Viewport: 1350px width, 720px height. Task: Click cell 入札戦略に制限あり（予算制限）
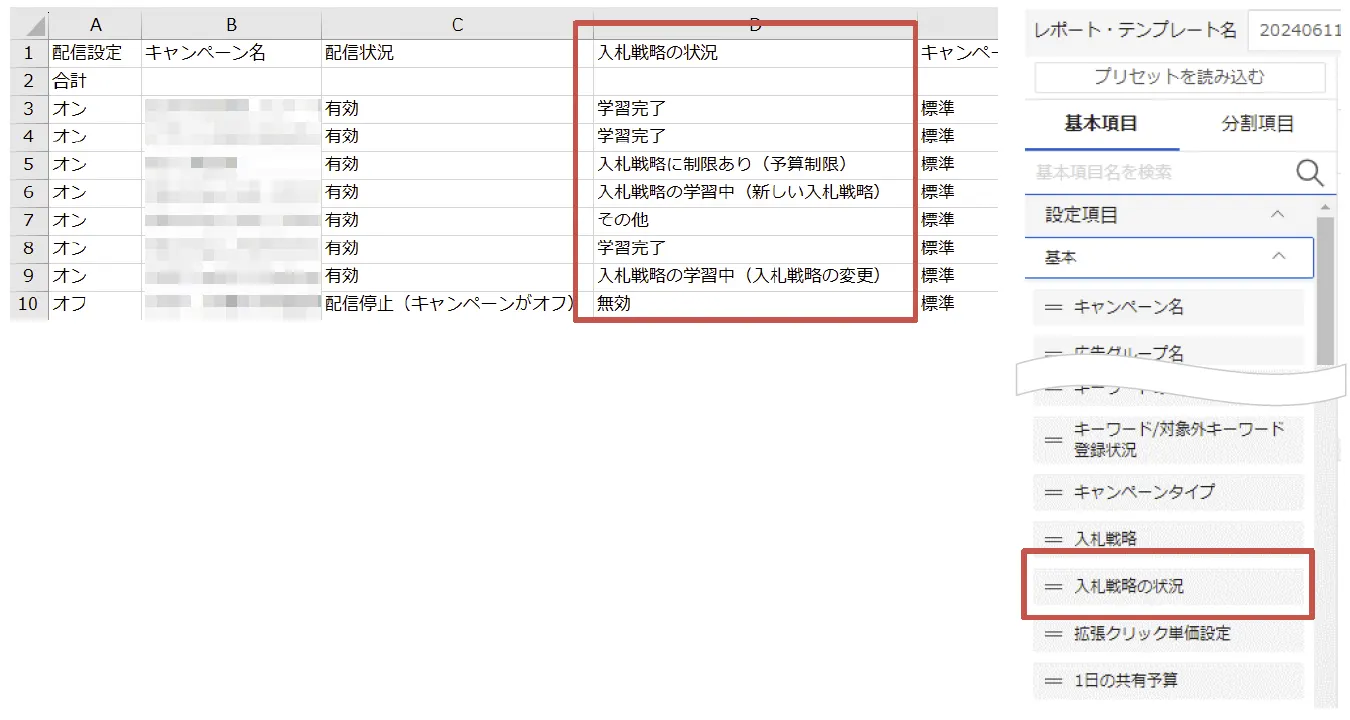point(755,165)
